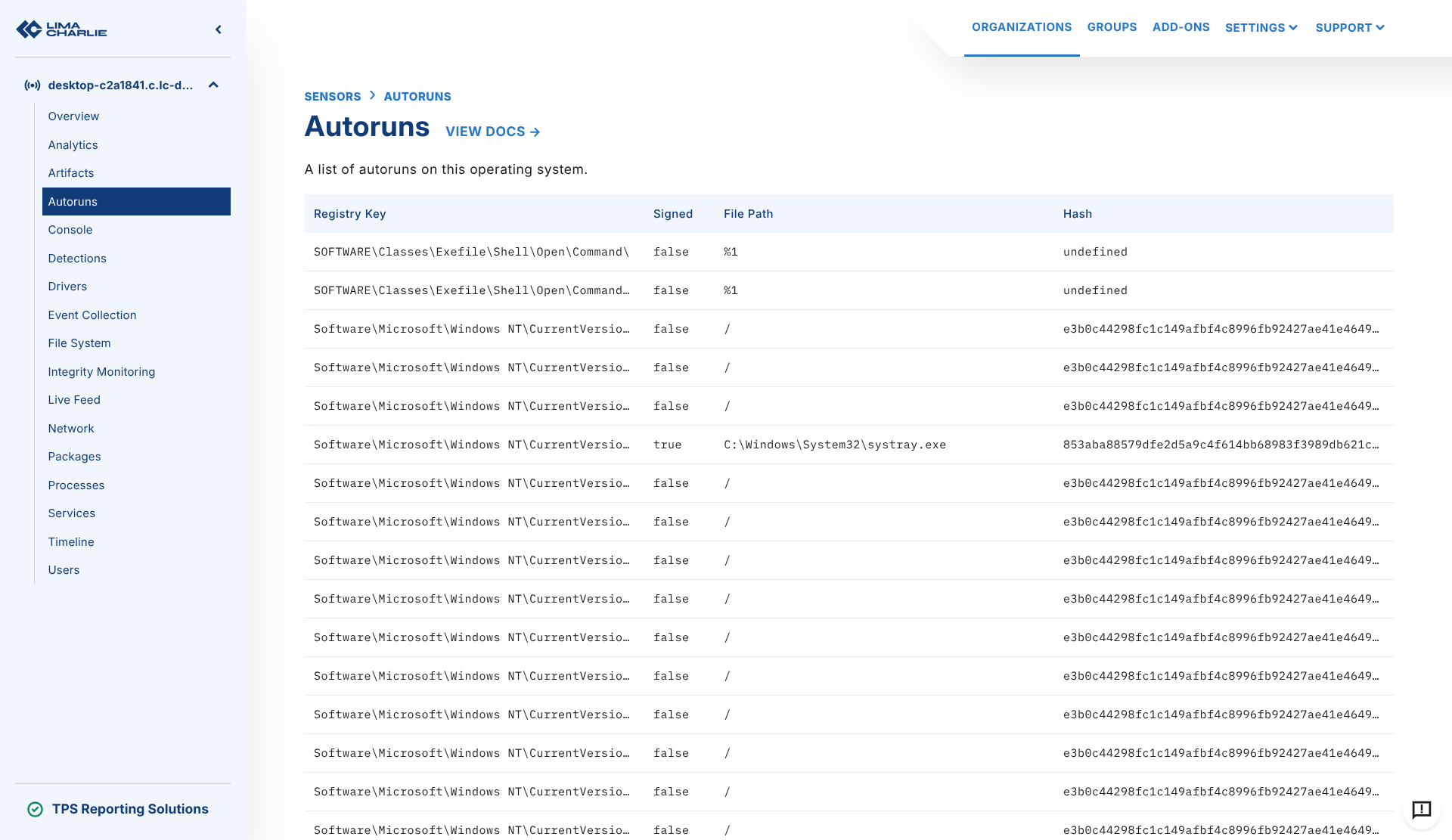This screenshot has width=1452, height=840.
Task: Open the Live Feed page
Action: [74, 400]
